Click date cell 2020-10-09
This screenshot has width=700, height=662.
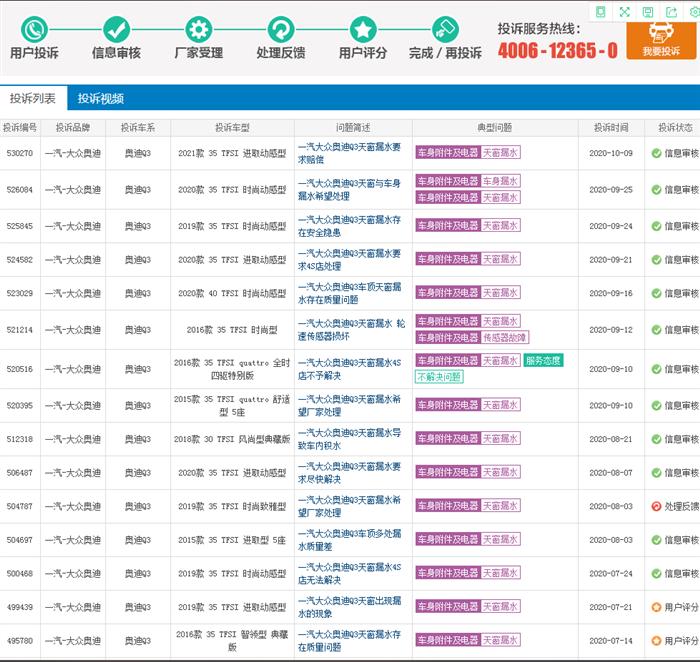point(611,153)
